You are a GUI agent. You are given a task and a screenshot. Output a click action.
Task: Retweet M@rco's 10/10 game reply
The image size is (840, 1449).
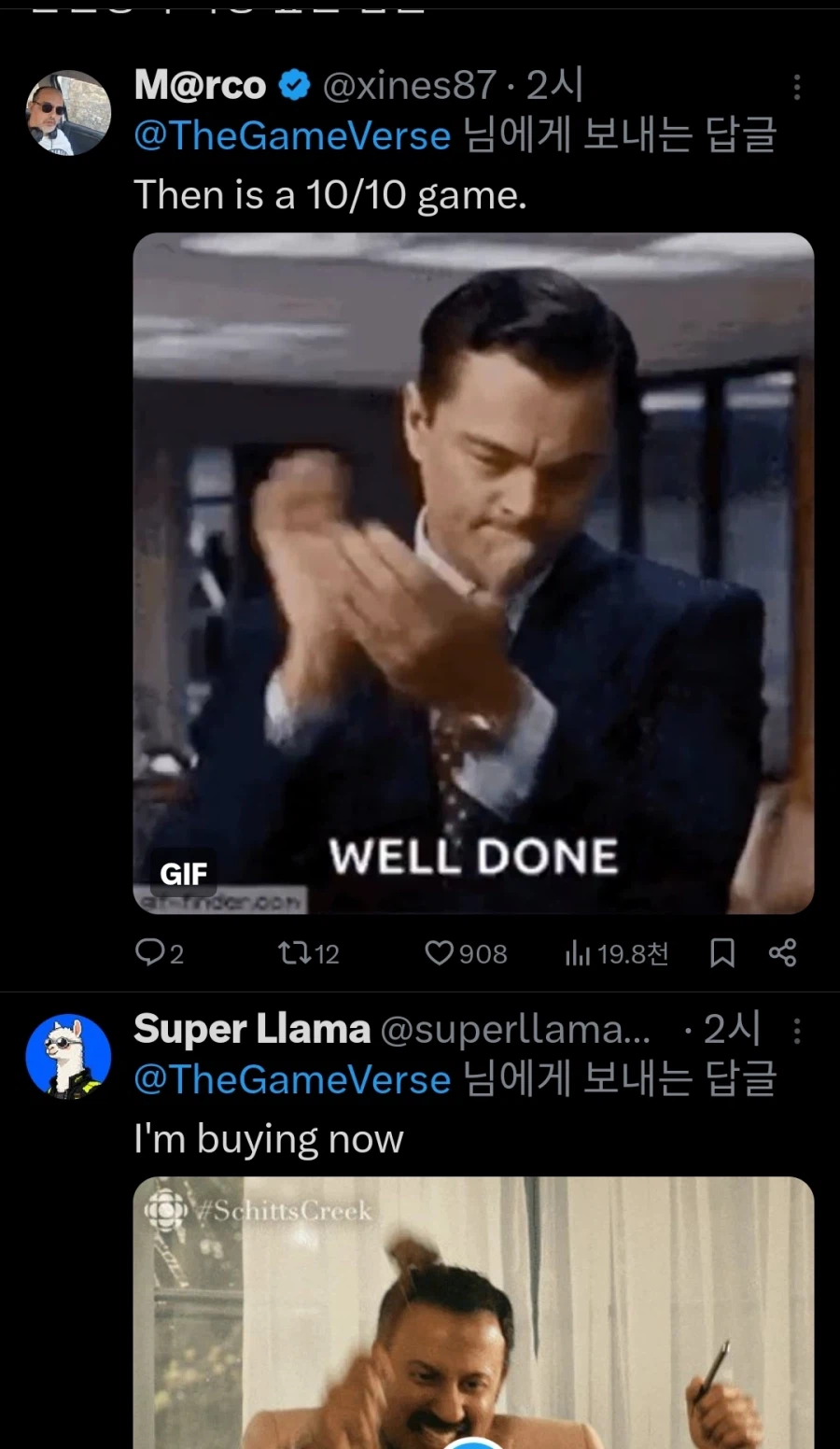309,953
